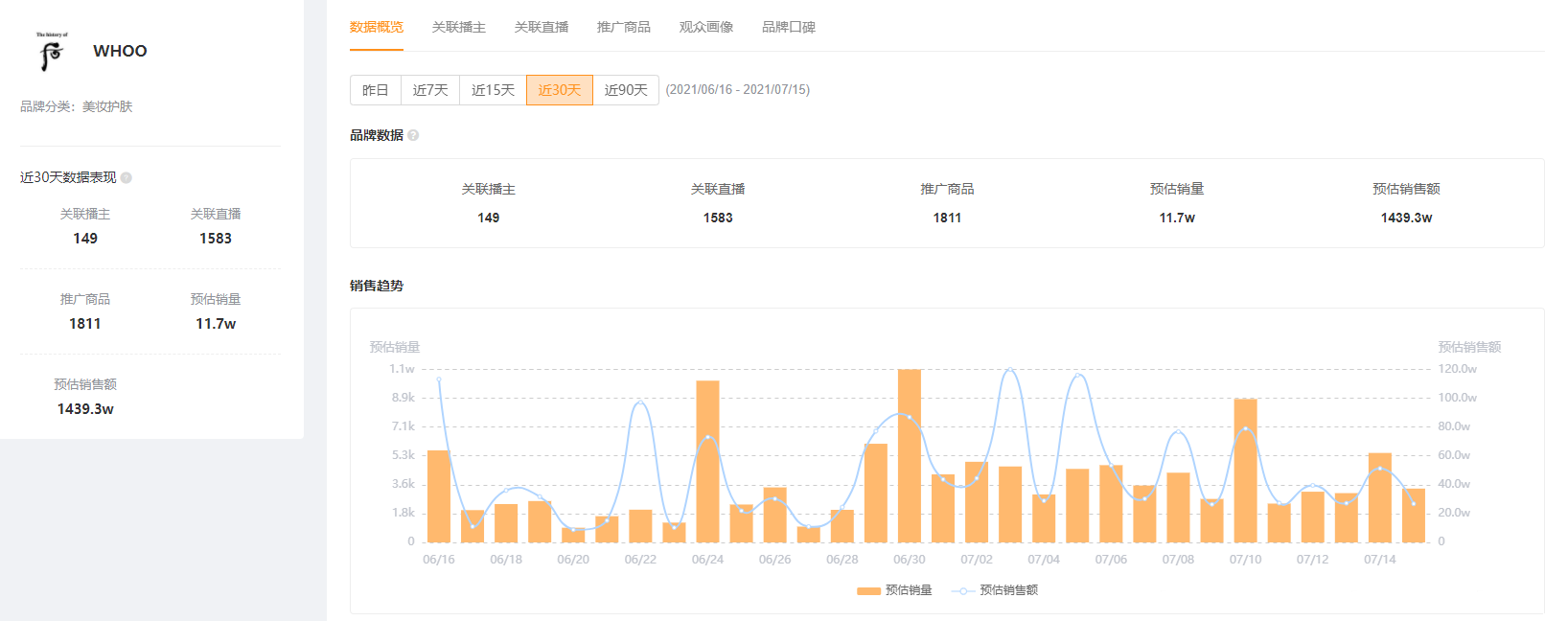1568x621 pixels.
Task: Click the help icon beside 品牌数据
Action: click(413, 135)
